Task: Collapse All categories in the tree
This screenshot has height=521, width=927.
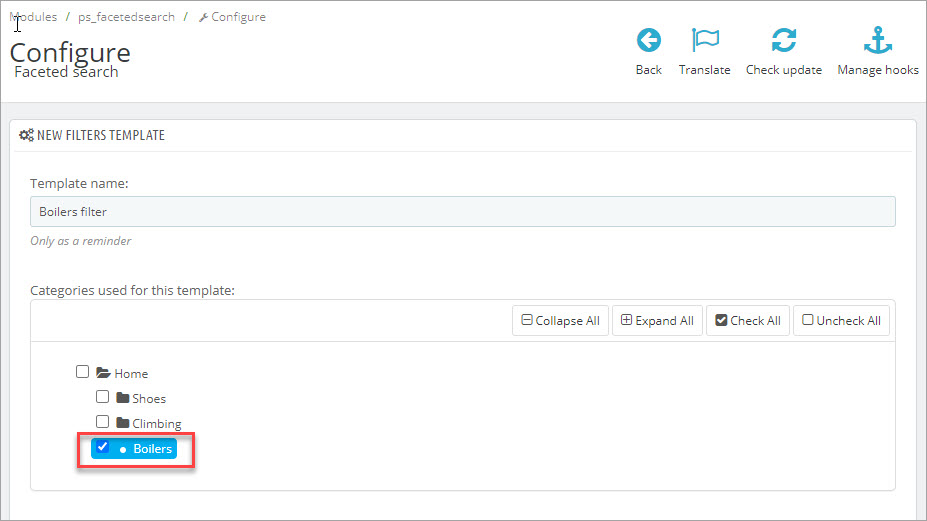Action: click(560, 321)
